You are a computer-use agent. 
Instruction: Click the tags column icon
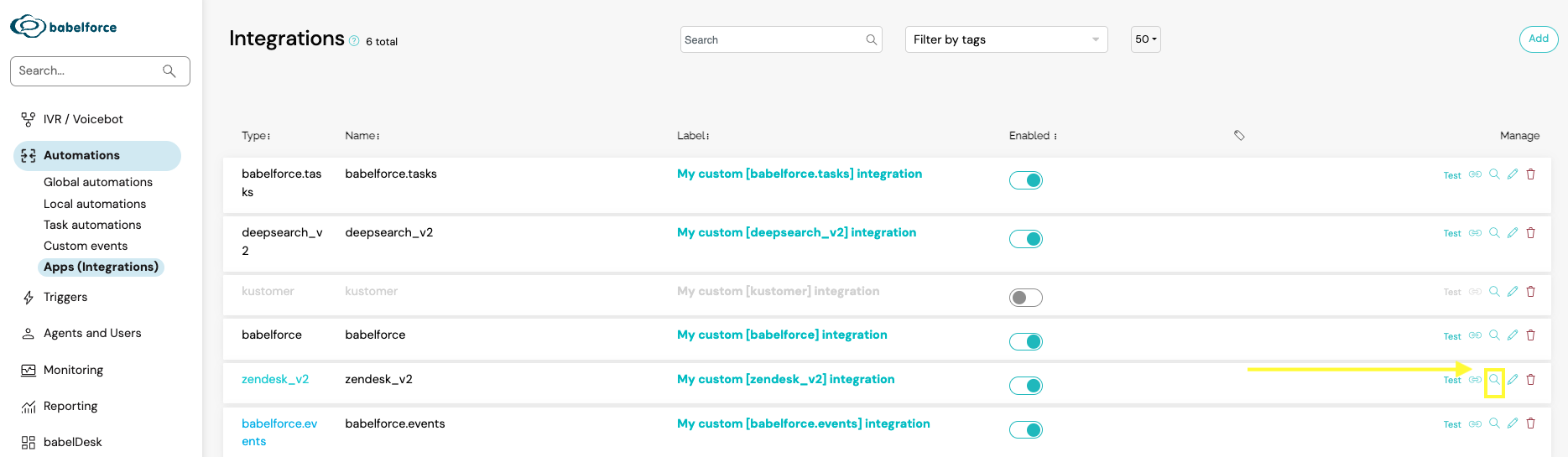[x=1239, y=135]
